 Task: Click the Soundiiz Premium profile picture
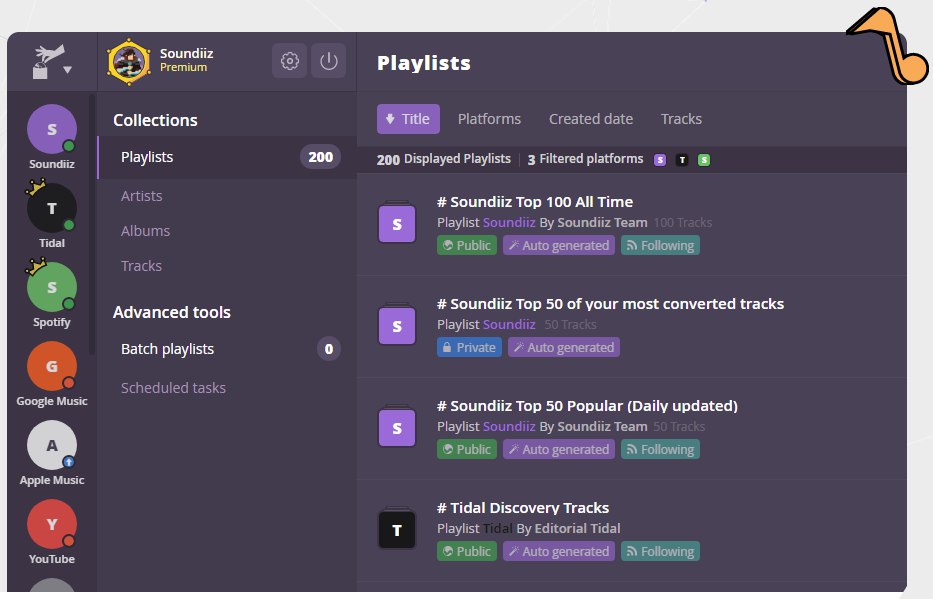click(129, 61)
